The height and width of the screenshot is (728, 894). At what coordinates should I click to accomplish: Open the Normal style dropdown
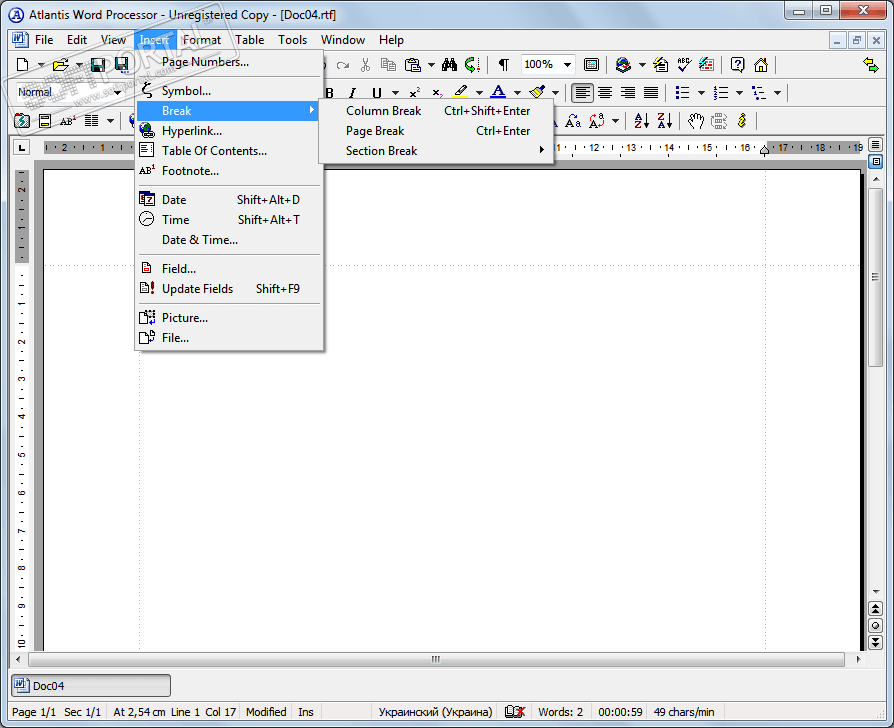click(x=117, y=92)
